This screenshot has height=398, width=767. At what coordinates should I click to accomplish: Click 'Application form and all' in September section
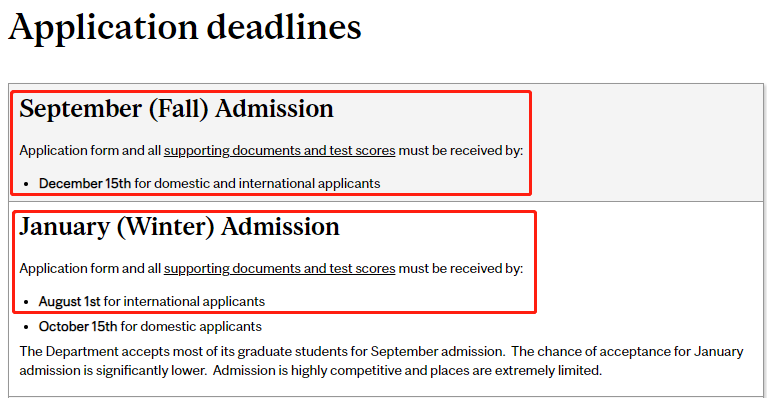(90, 151)
